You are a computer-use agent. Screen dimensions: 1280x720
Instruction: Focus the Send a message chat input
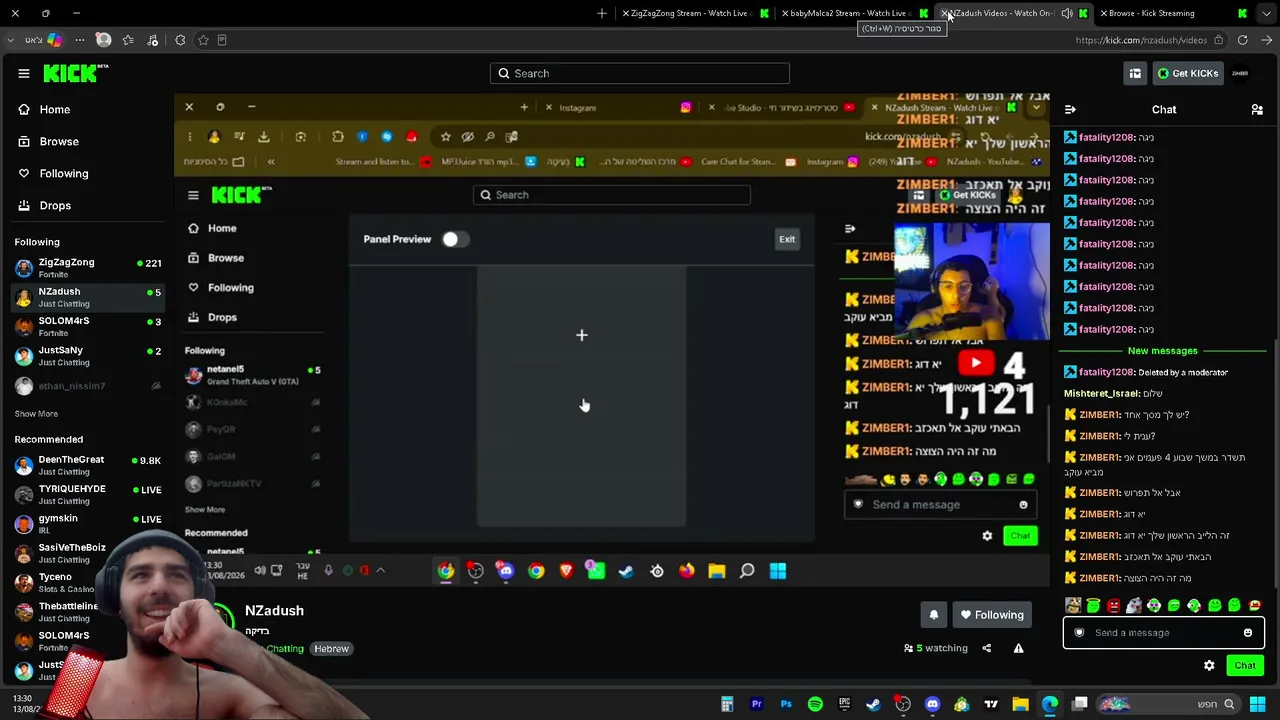(1163, 632)
